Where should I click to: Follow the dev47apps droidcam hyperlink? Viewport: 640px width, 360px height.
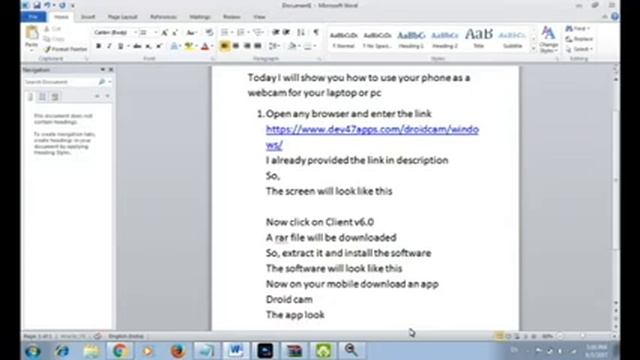coord(372,137)
